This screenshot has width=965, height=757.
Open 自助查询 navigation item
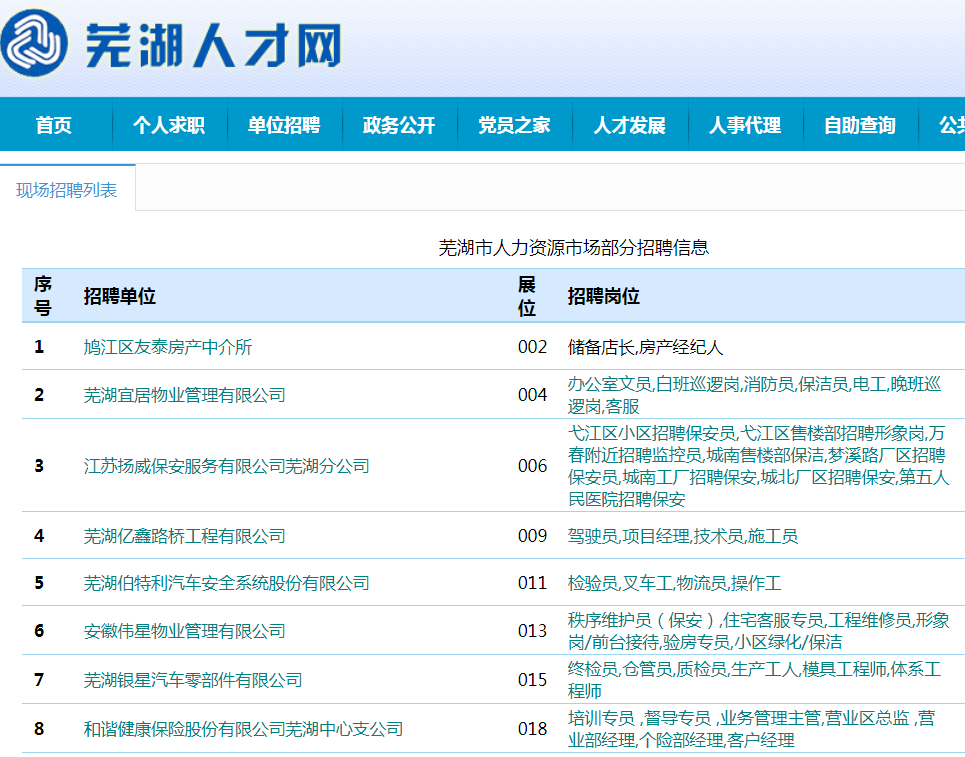click(x=859, y=125)
